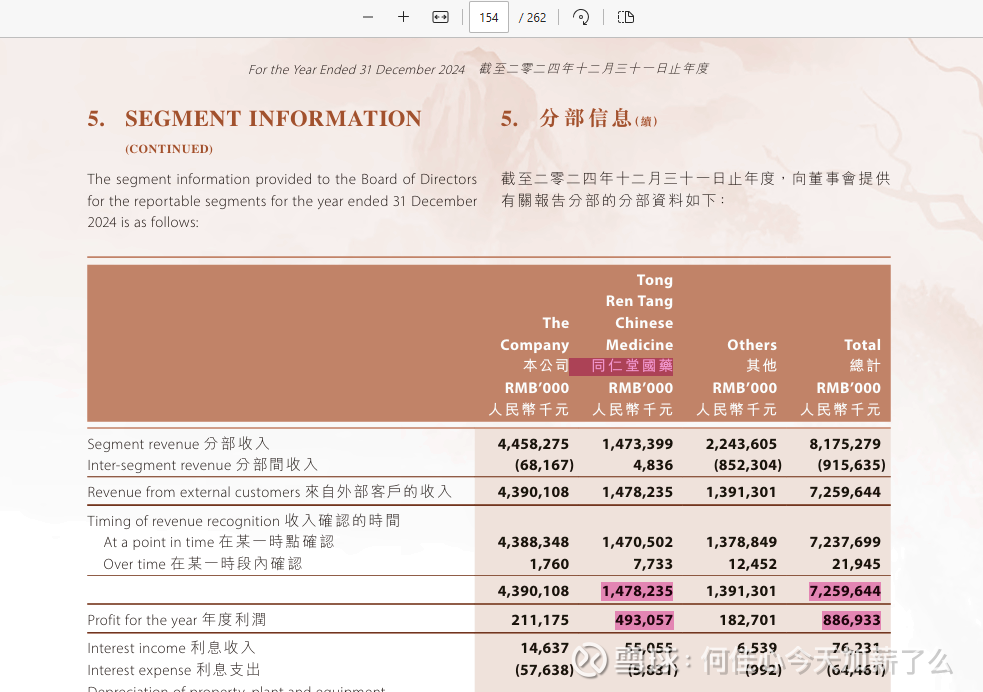
Task: Select highlighted profit figure 493,057
Action: pos(643,620)
